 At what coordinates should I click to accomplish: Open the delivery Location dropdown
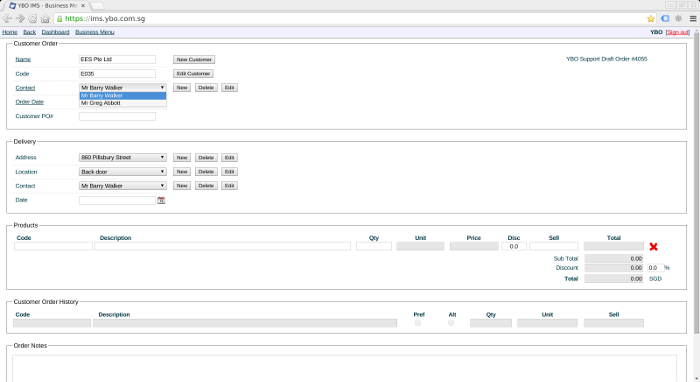123,171
